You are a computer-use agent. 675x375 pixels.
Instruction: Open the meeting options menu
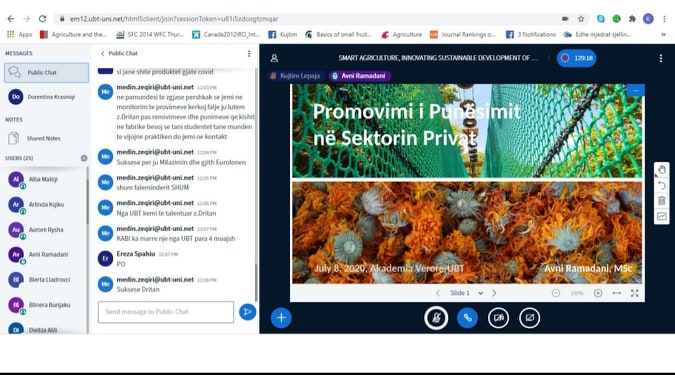[661, 58]
